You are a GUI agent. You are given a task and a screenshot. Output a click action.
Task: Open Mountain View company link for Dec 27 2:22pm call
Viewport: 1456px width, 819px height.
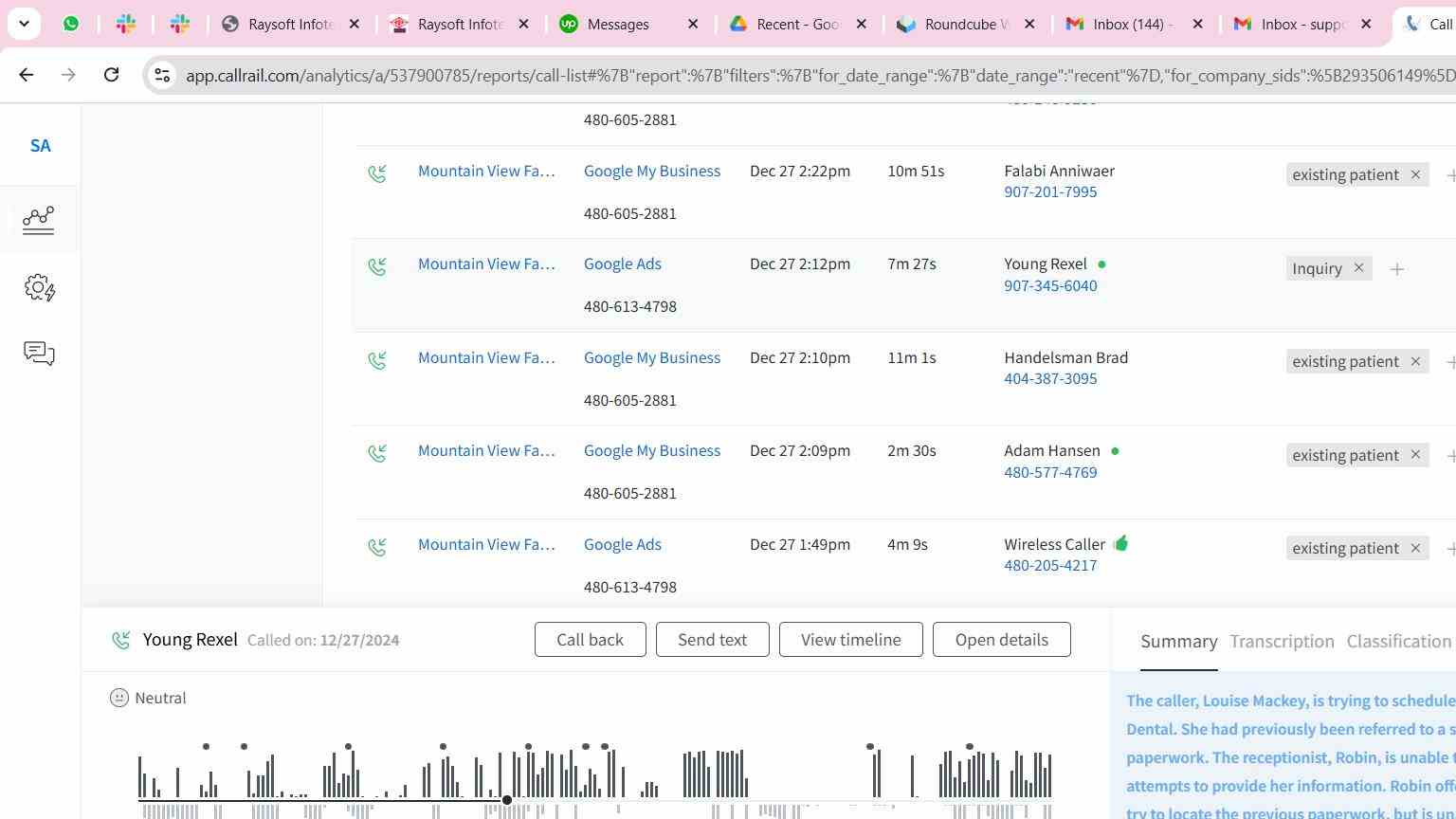[x=486, y=171]
